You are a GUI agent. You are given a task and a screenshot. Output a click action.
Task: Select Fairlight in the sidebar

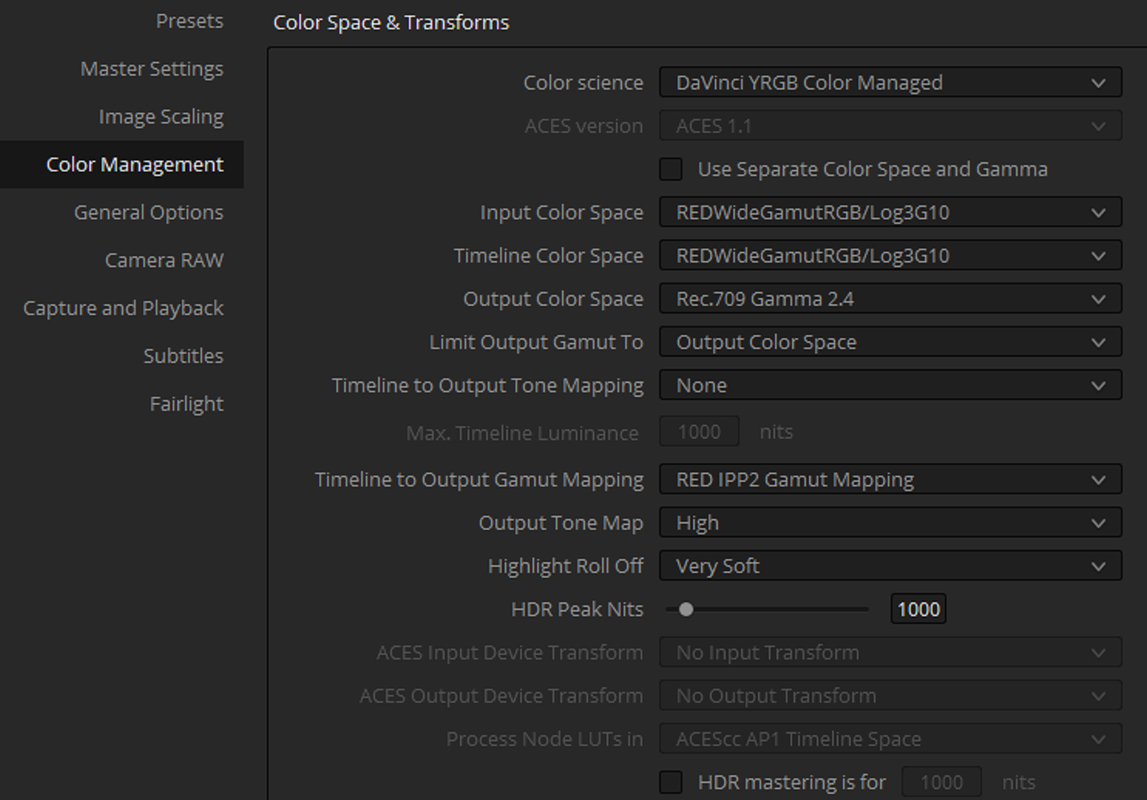coord(187,404)
